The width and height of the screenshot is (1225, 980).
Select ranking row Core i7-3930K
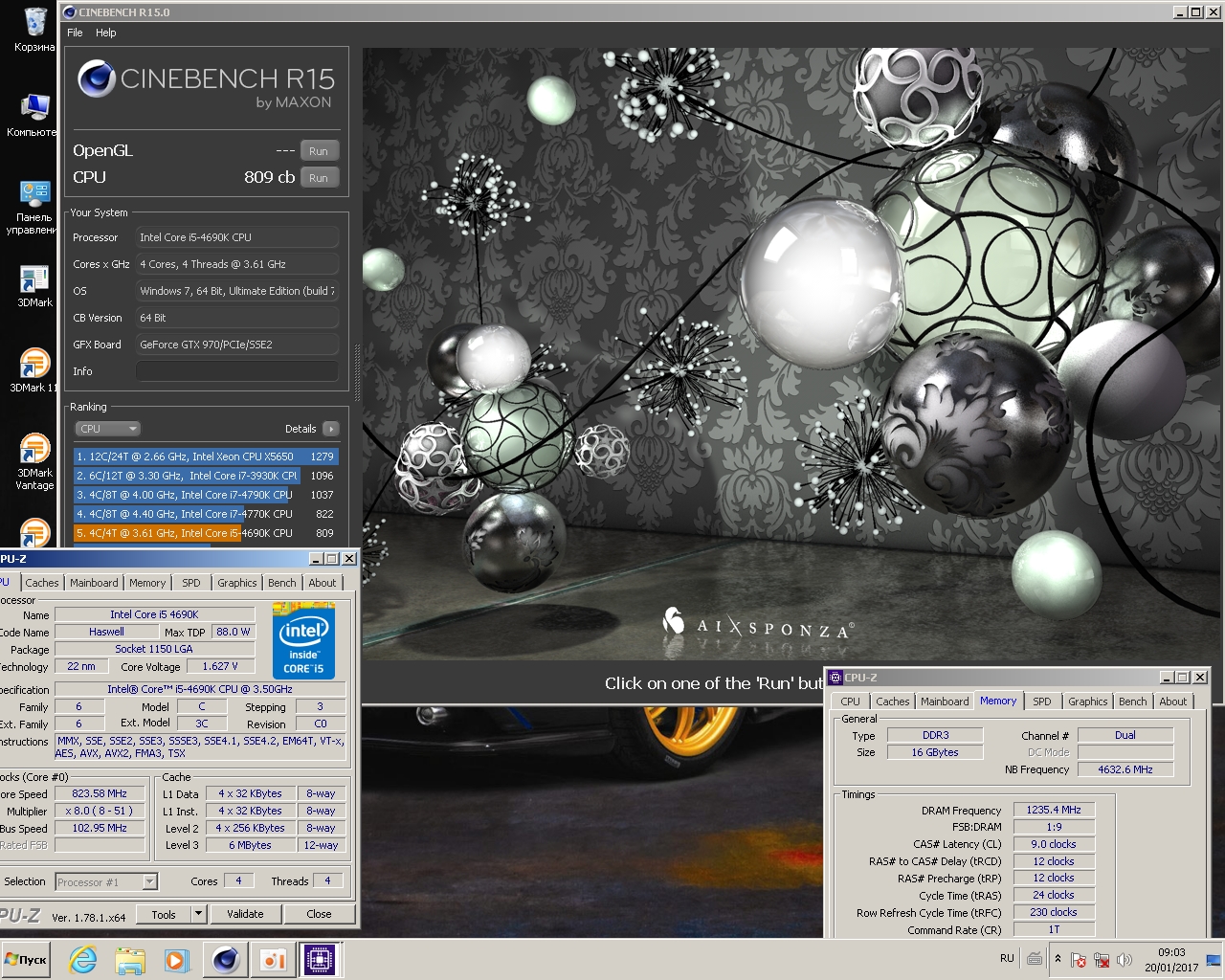[x=206, y=476]
